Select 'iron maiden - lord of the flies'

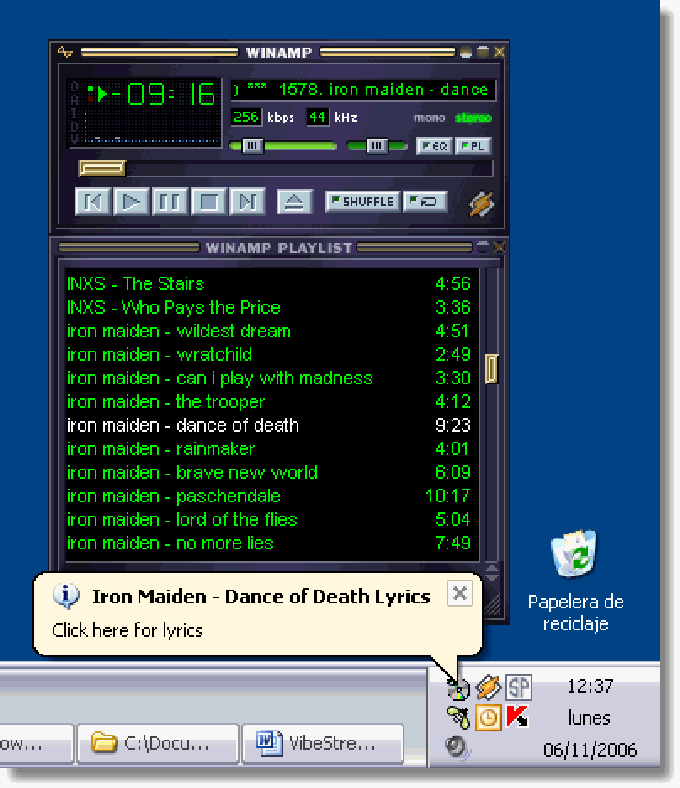click(269, 520)
